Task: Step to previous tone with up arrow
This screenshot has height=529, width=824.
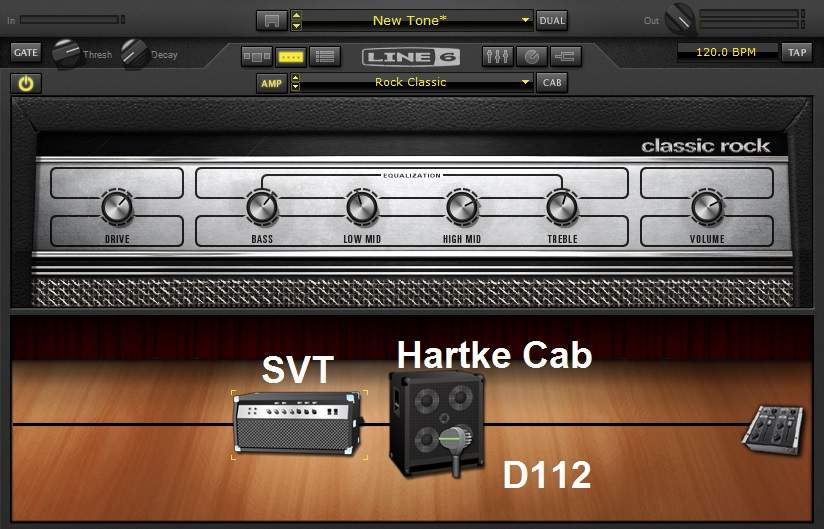Action: 296,15
